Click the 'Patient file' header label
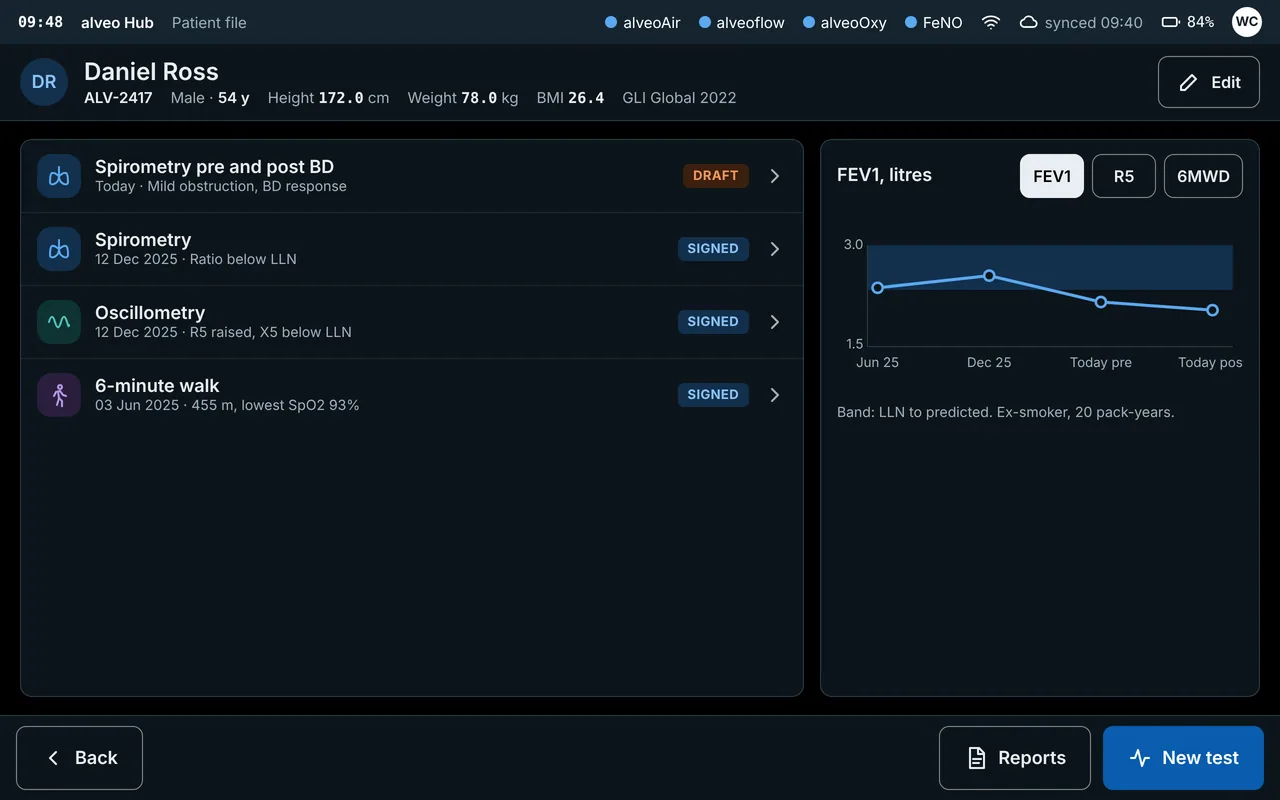The image size is (1280, 800). point(209,22)
